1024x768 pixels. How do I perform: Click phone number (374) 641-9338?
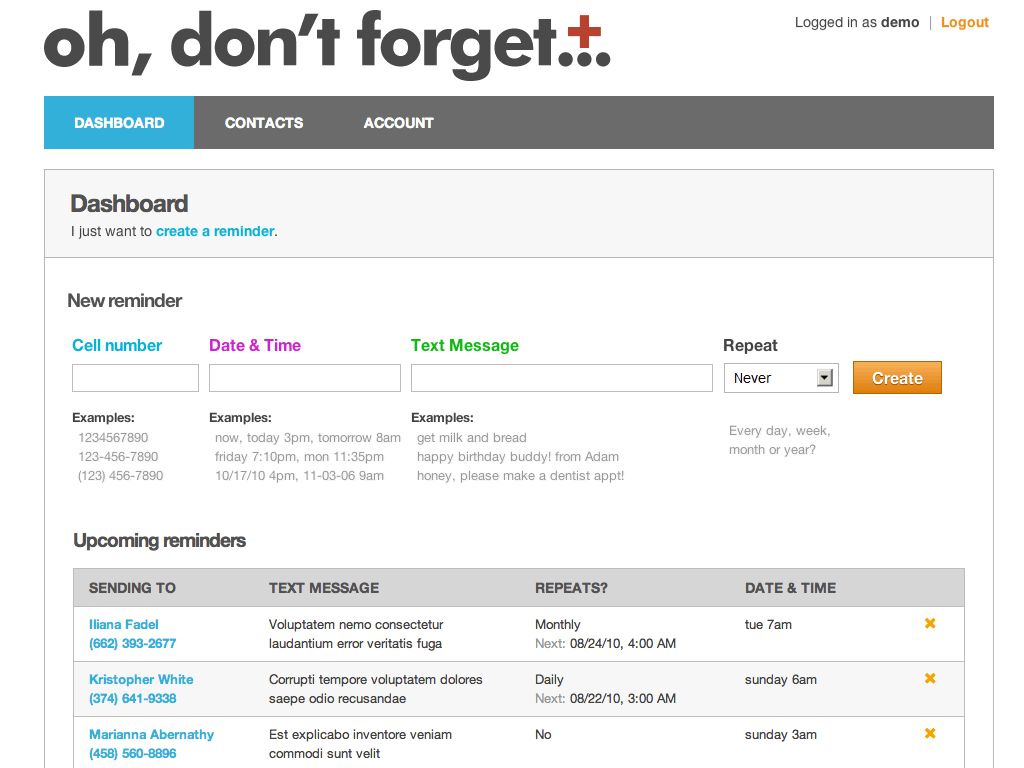tap(132, 698)
